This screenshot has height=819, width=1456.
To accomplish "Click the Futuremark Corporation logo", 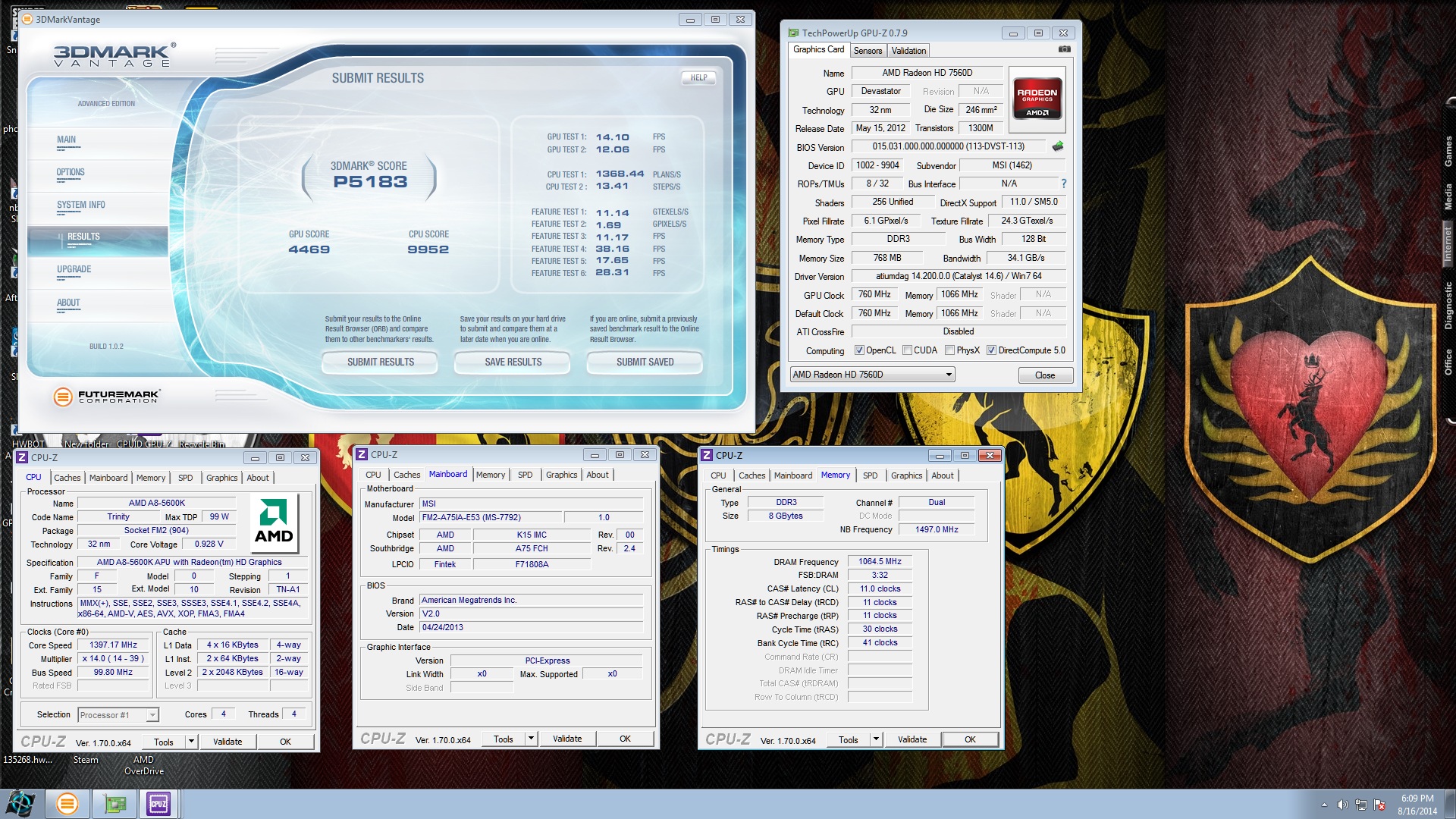I will (x=107, y=396).
